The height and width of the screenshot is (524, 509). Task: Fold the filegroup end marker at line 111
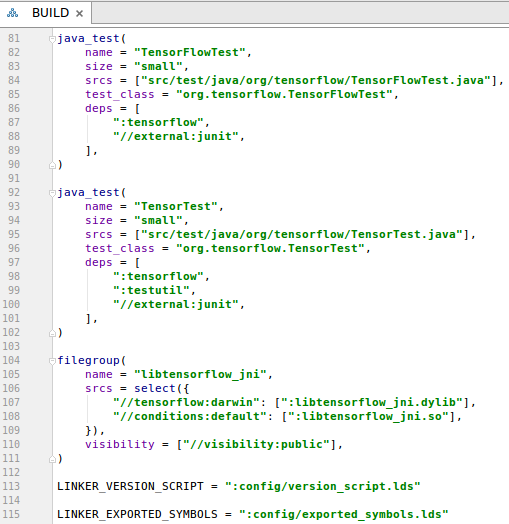coord(52,460)
